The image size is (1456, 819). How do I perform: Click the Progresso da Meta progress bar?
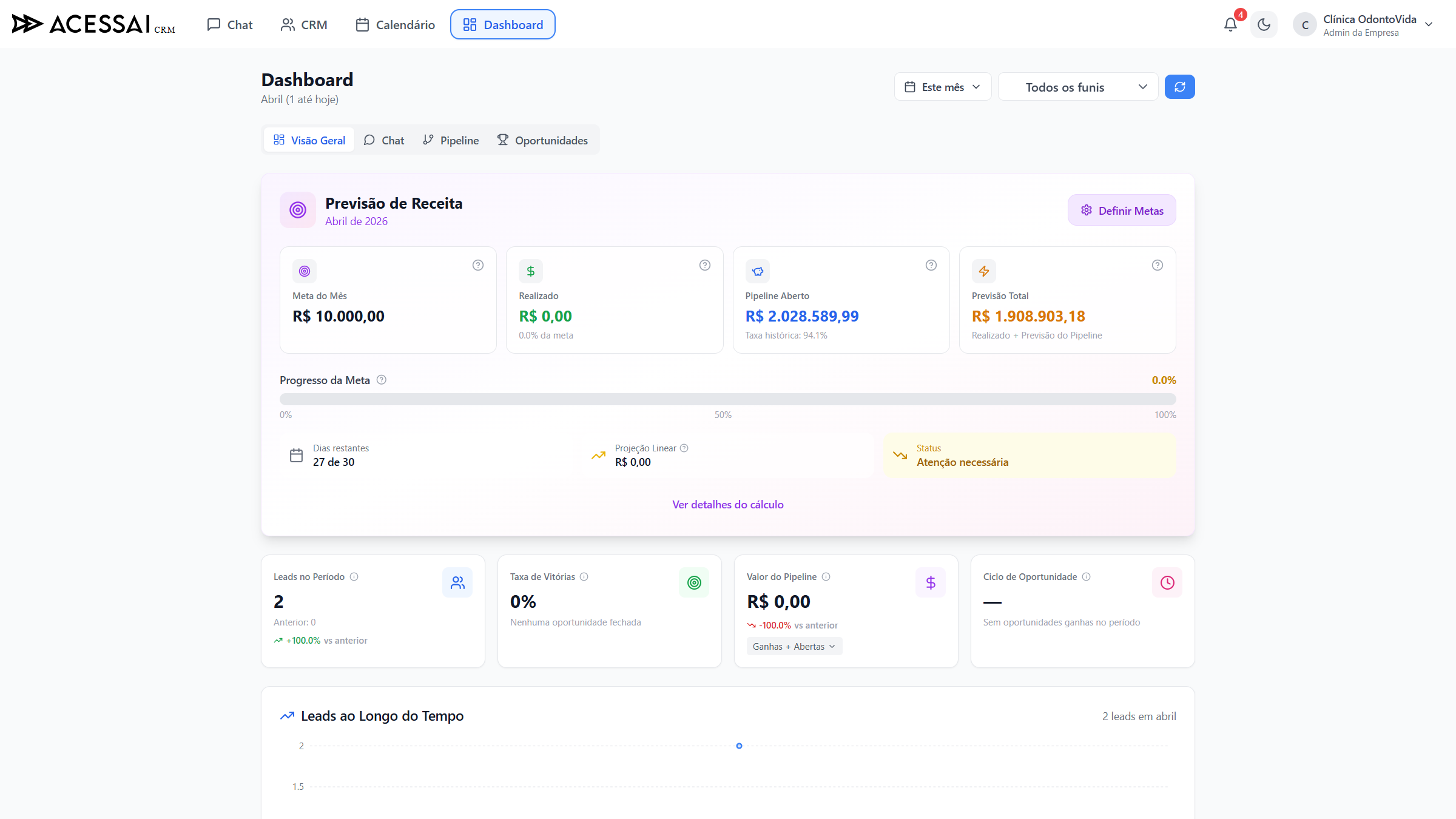click(727, 399)
